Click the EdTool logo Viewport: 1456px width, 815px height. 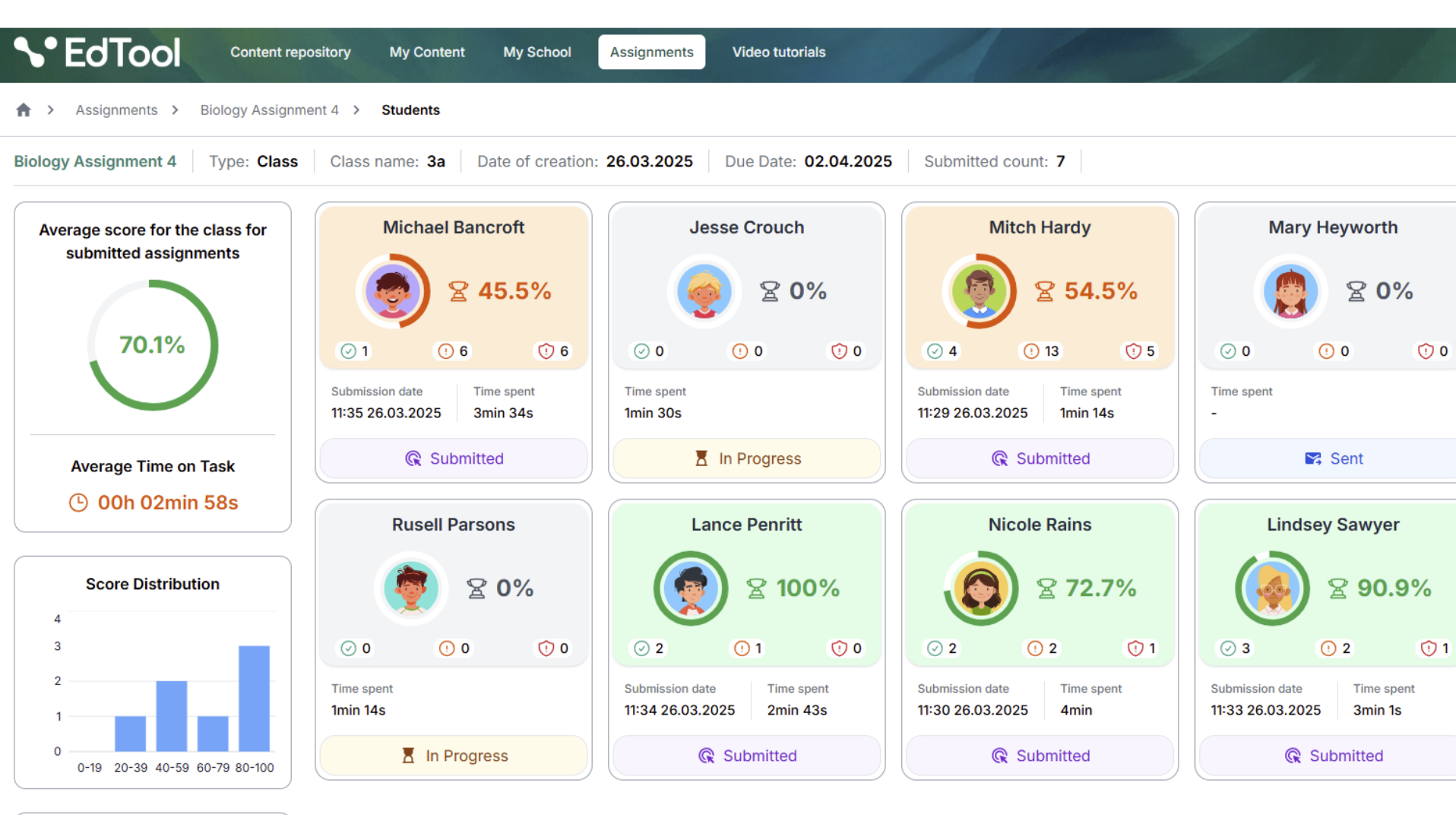97,52
